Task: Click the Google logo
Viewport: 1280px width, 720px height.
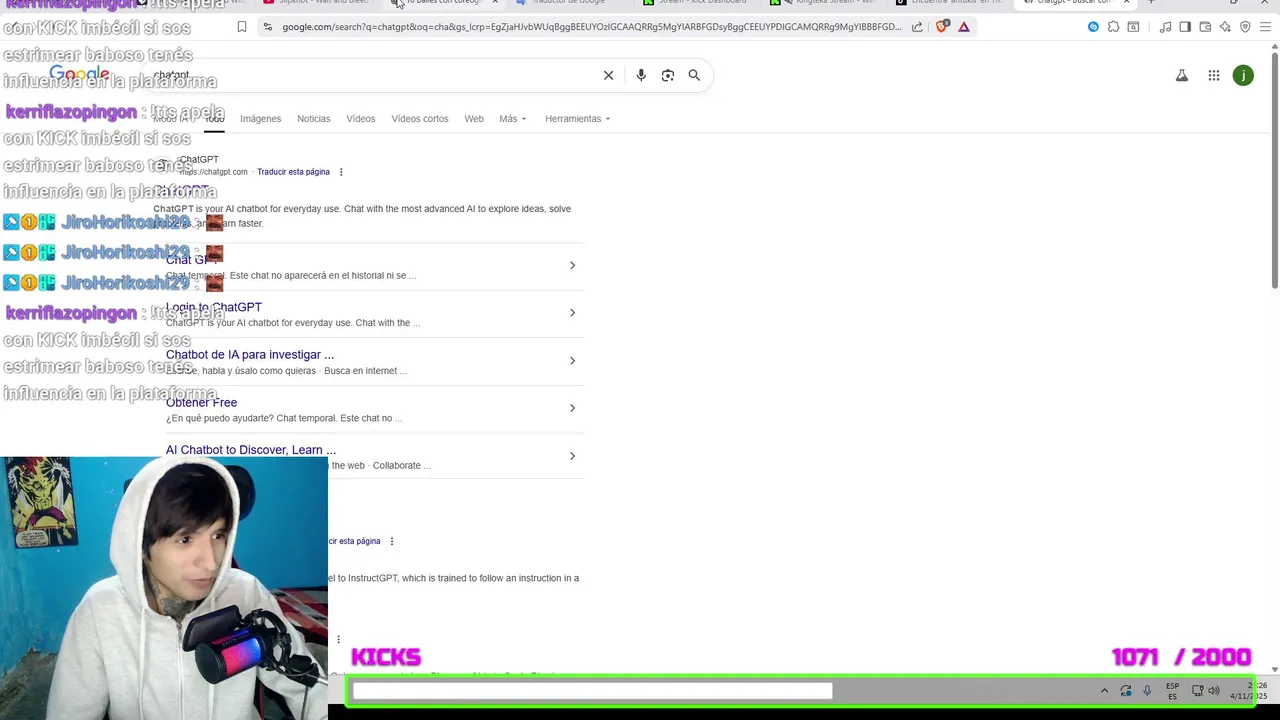Action: pos(79,75)
